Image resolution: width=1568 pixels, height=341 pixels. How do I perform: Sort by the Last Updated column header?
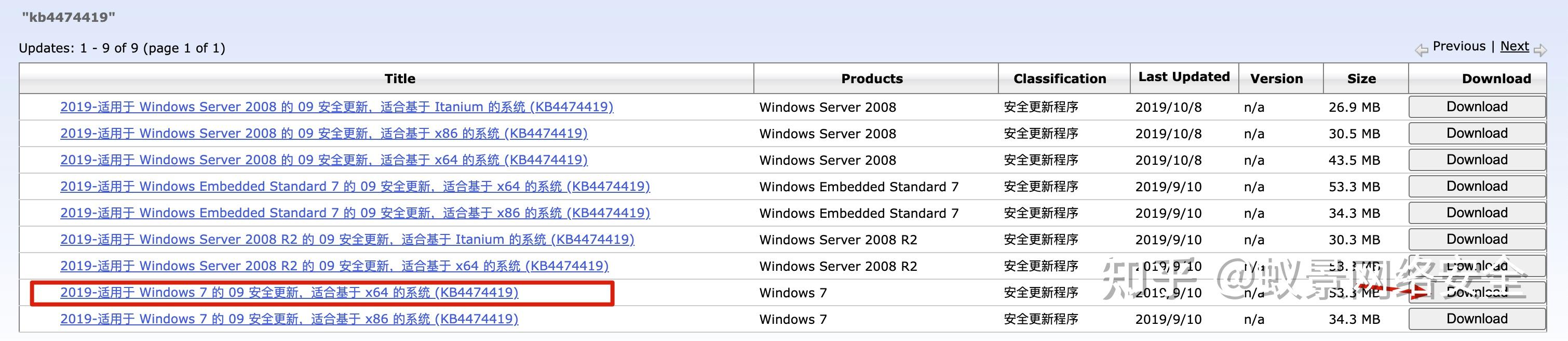click(1183, 77)
